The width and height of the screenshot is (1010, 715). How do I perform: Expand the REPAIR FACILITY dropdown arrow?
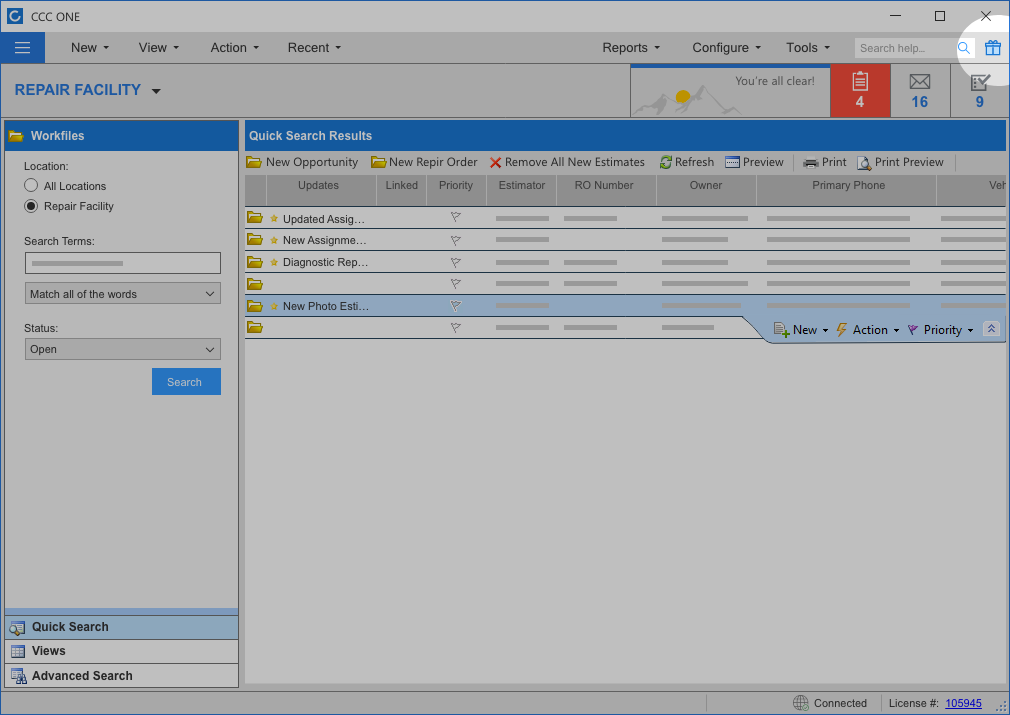(156, 91)
